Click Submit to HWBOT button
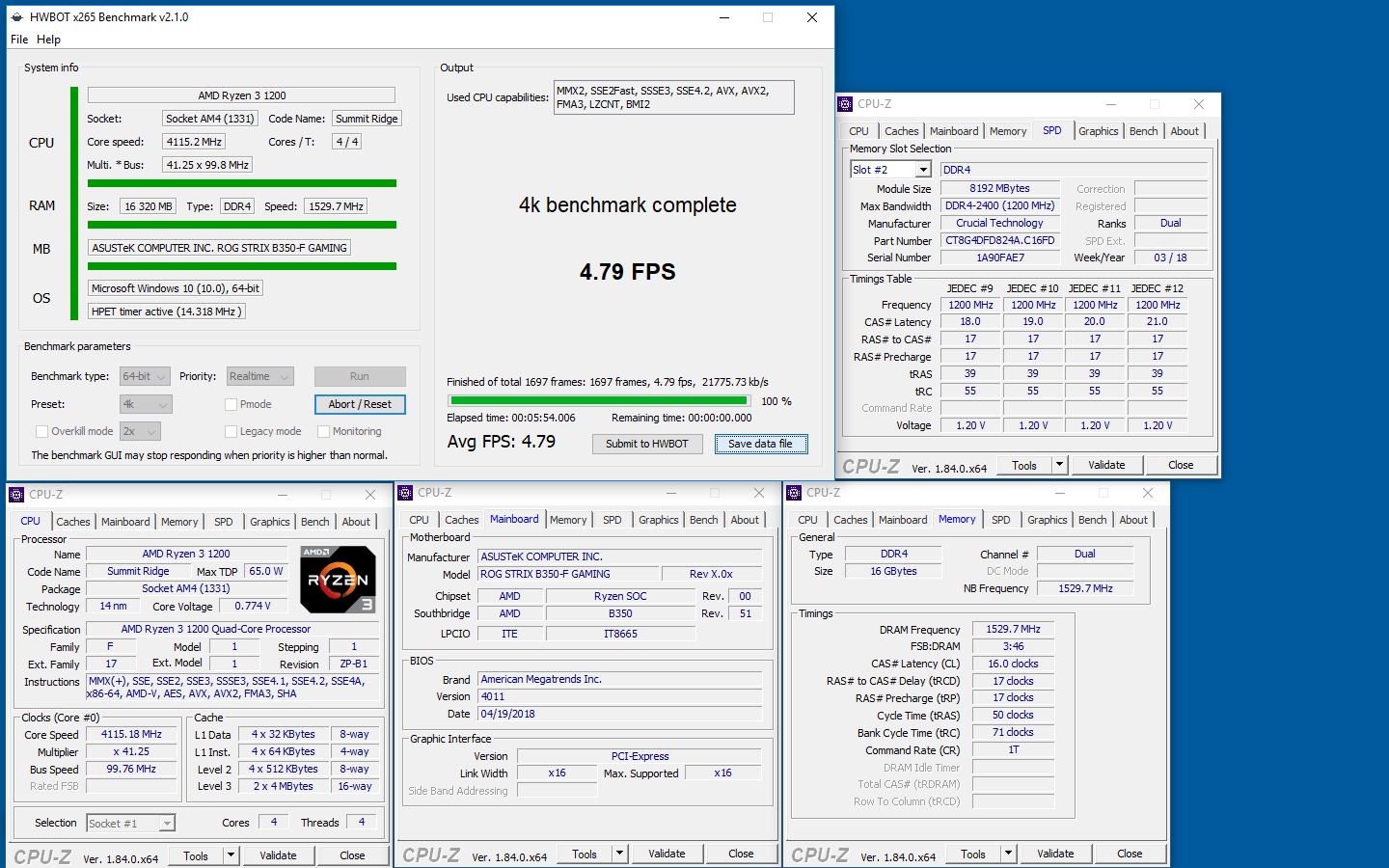The height and width of the screenshot is (868, 1389). pos(647,444)
